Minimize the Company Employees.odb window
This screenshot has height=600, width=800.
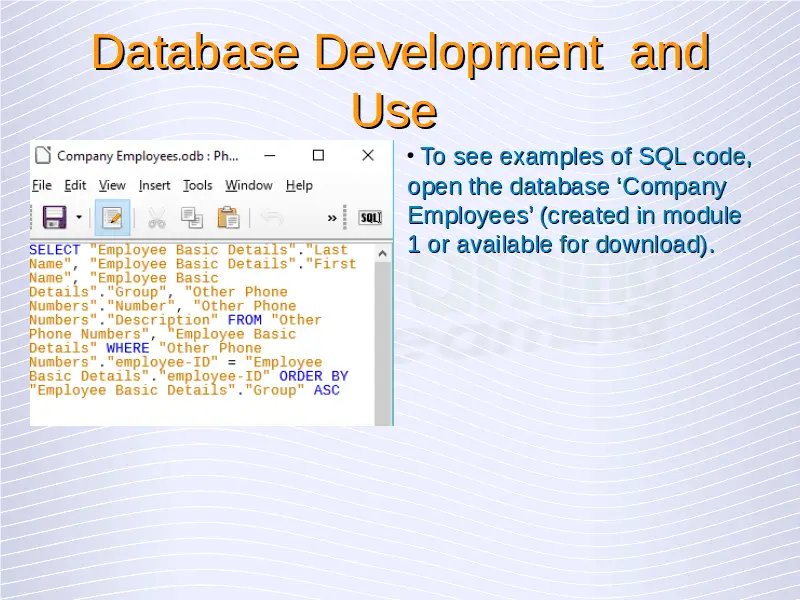click(270, 156)
